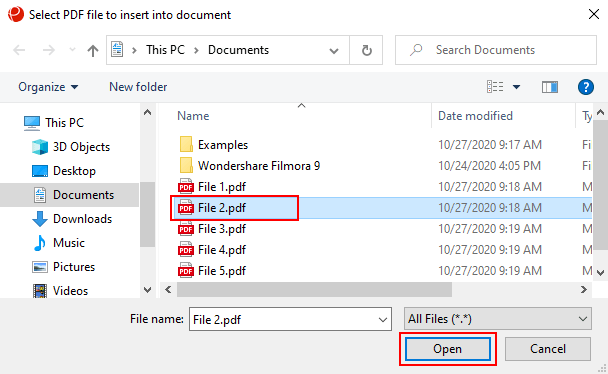608x374 pixels.
Task: Toggle the preview pane
Action: 550,87
